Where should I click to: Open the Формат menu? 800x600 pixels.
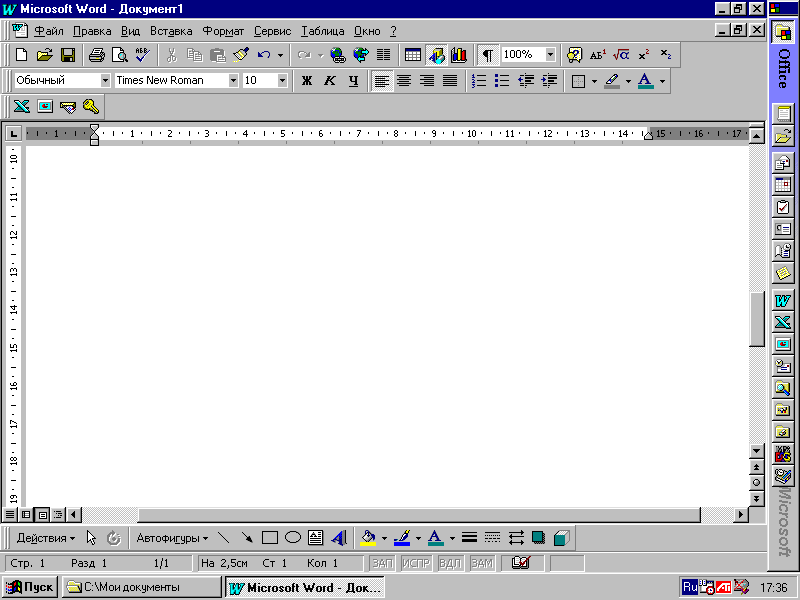click(223, 31)
